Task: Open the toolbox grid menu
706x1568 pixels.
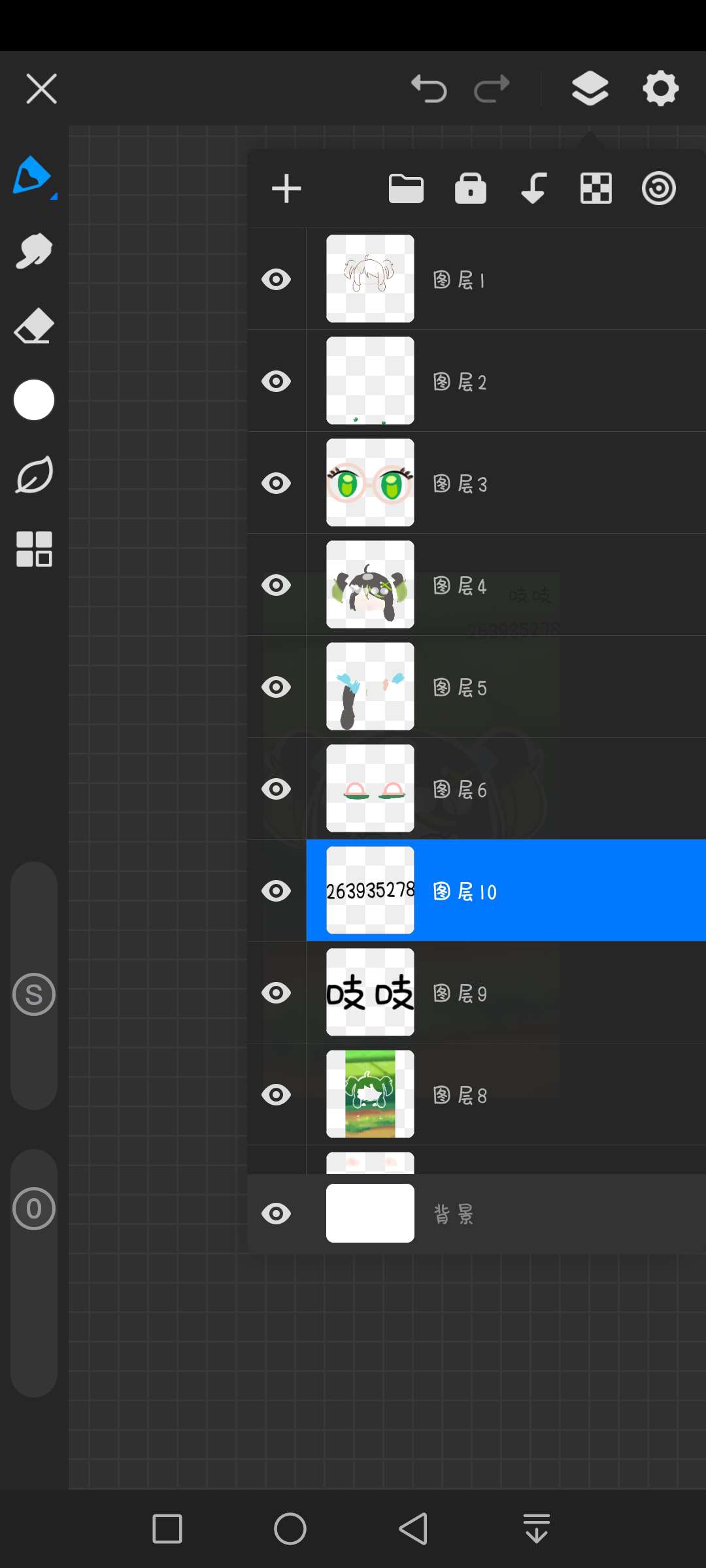Action: 34,549
